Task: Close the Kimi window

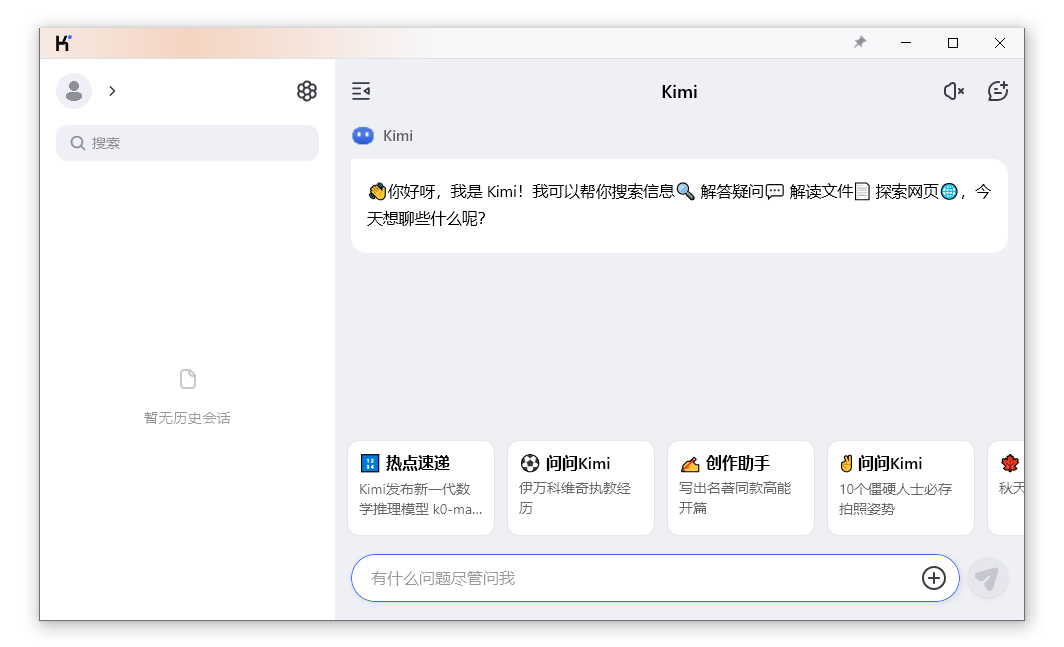Action: point(1000,43)
